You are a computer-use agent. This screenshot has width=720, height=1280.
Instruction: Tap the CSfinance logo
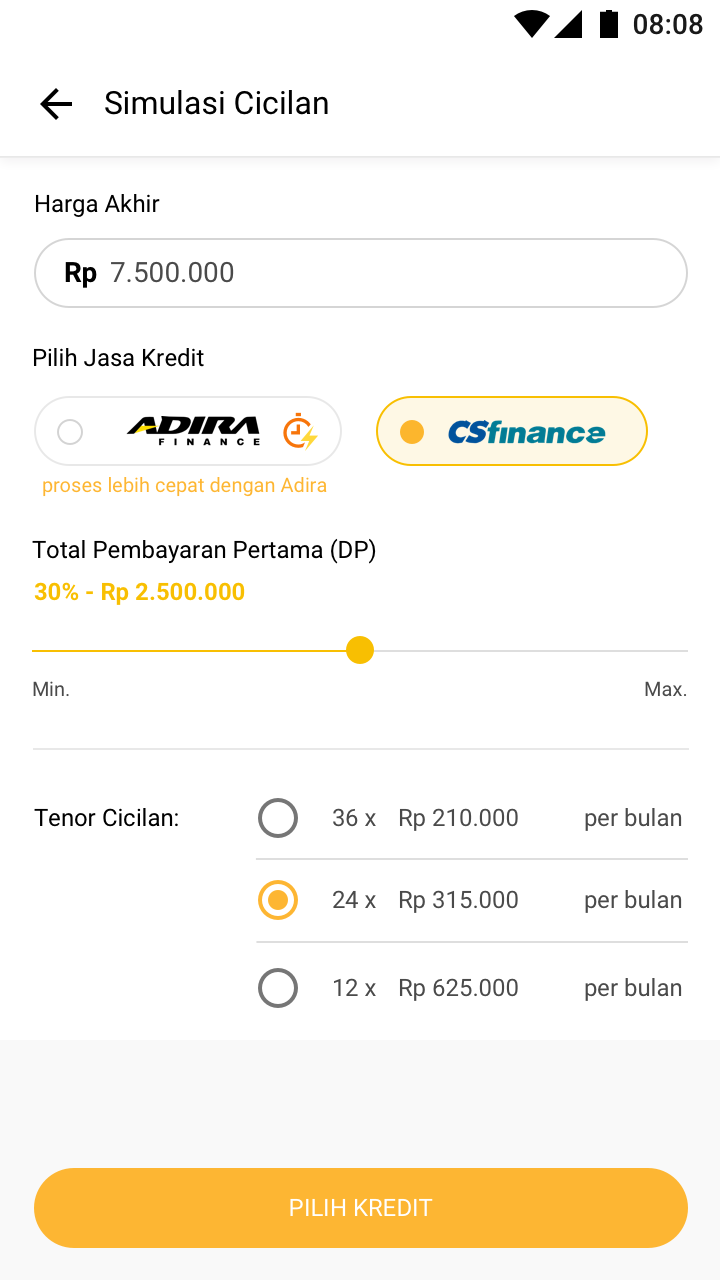[526, 432]
